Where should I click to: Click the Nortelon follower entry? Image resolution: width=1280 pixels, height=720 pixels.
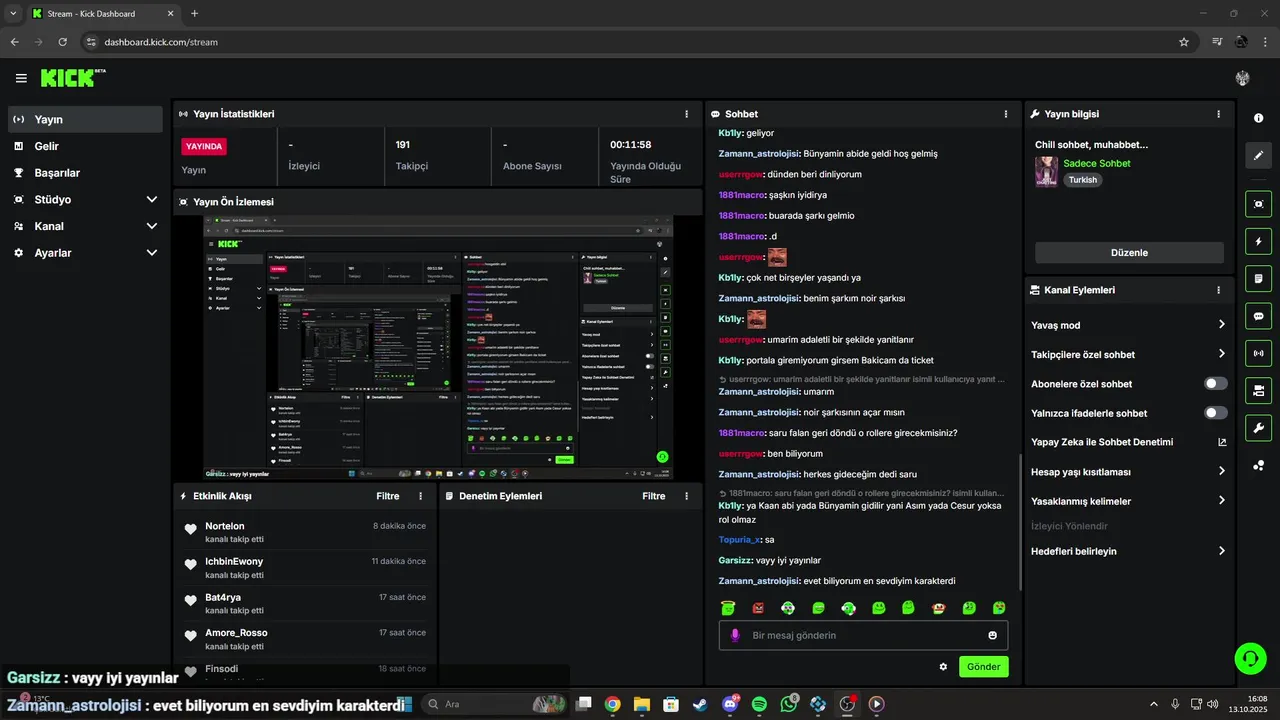[304, 532]
